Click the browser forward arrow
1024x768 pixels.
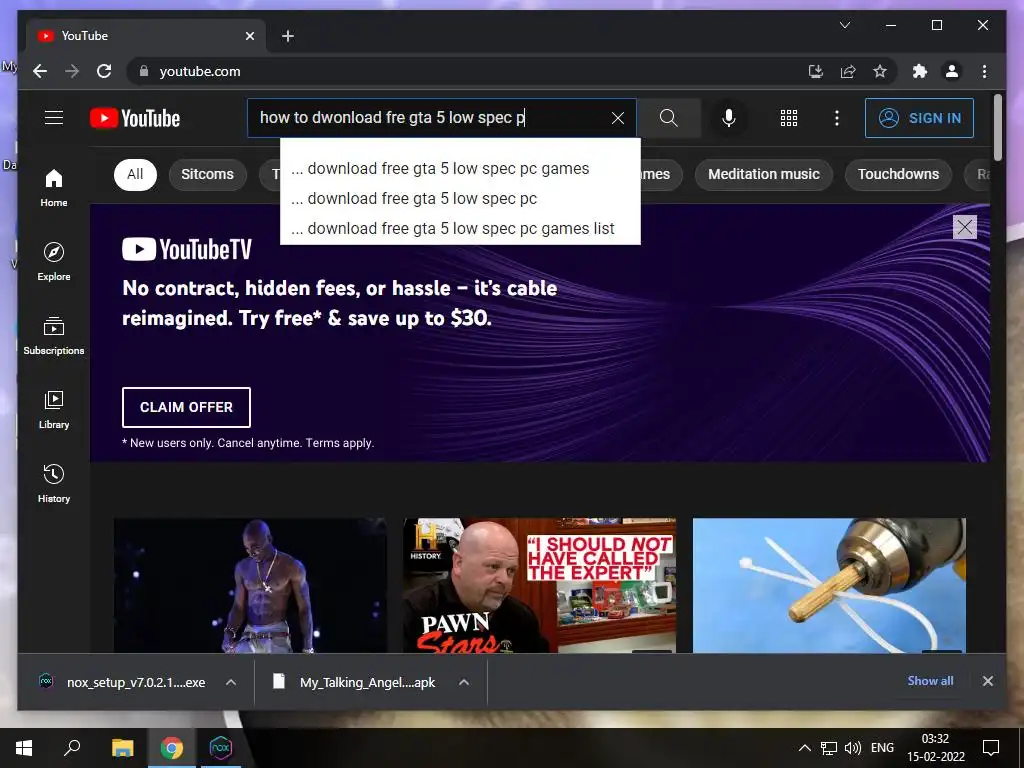click(x=72, y=71)
